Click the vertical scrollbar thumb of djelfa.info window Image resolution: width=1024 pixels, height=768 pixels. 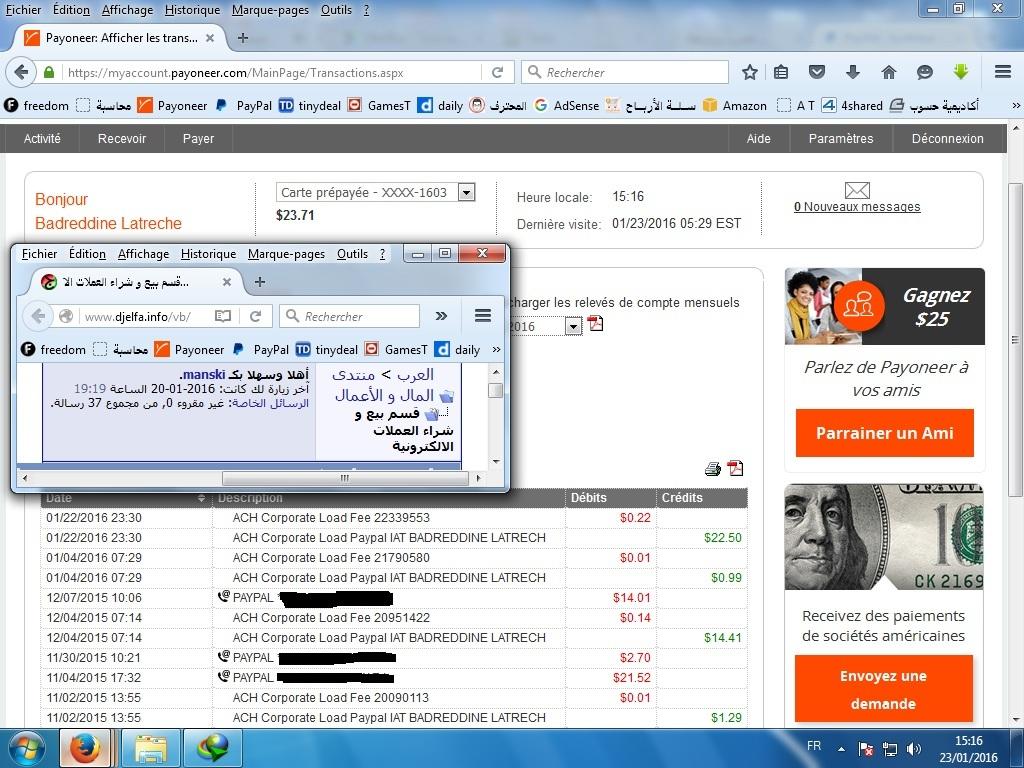pos(496,390)
